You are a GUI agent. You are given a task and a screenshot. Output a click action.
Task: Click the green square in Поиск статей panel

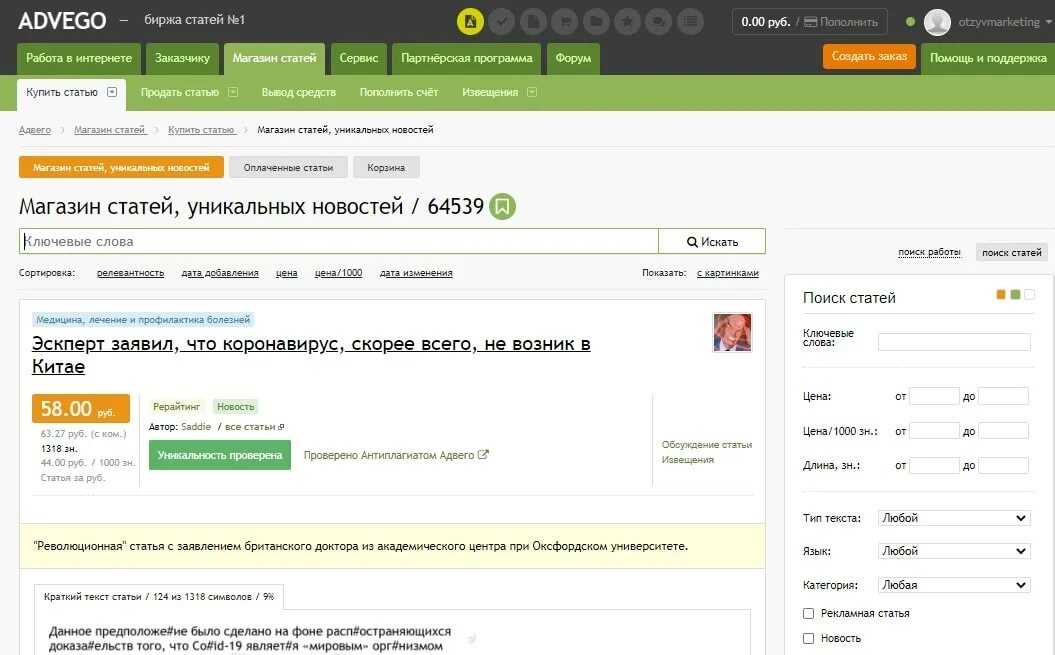[x=1015, y=294]
